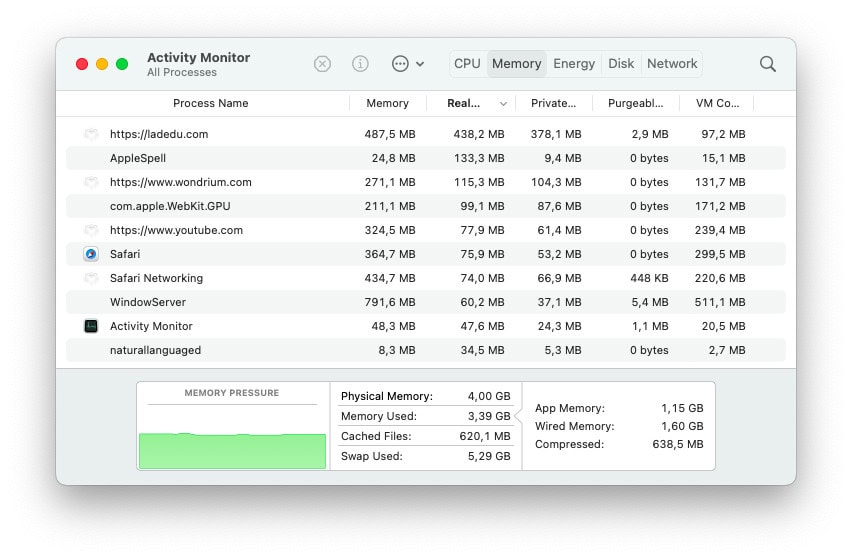Click the Safari compass icon

(x=91, y=254)
